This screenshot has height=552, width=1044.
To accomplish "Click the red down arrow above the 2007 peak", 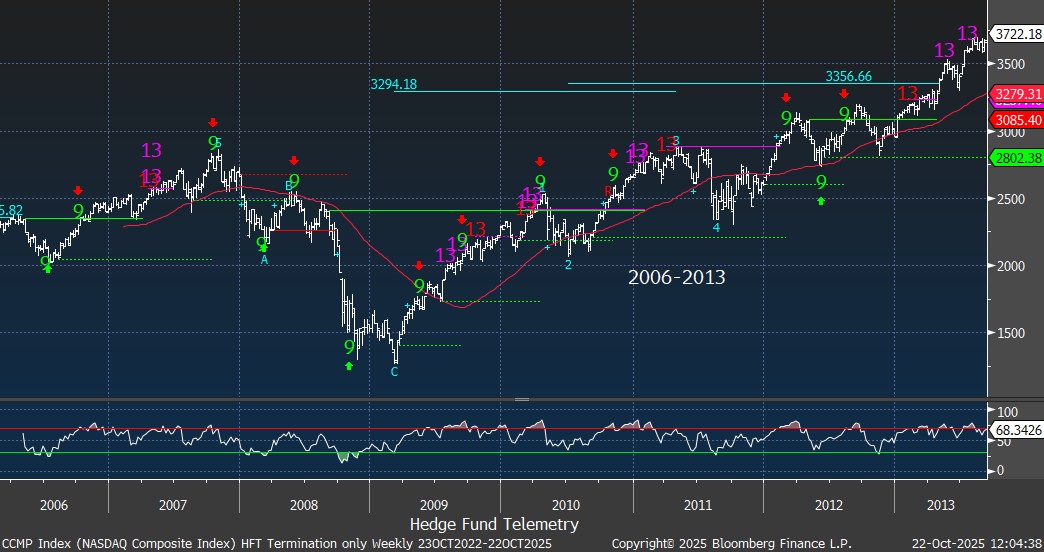I will click(x=213, y=123).
